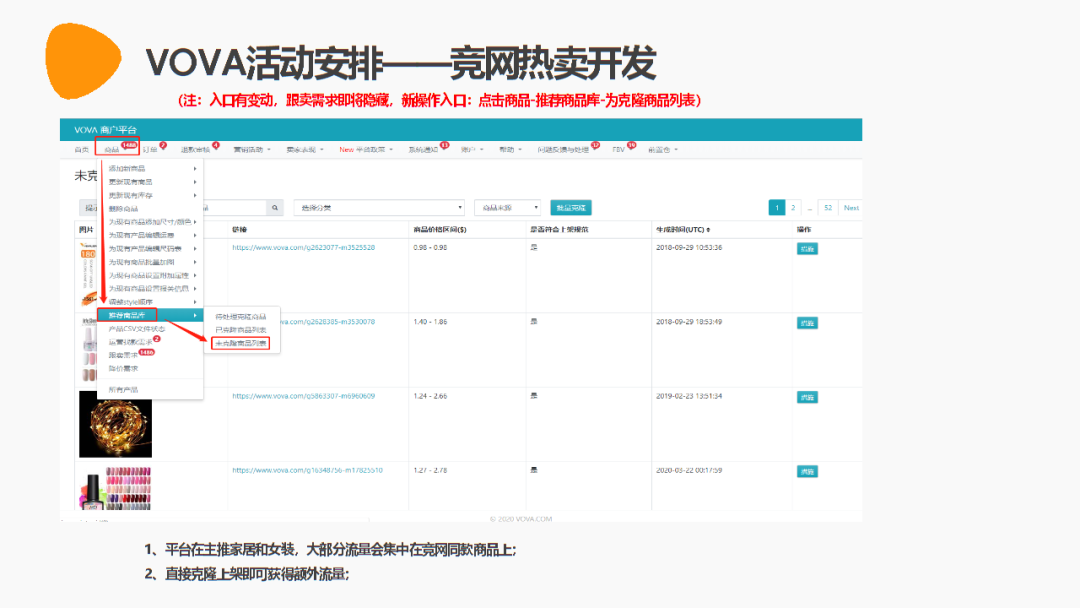The width and height of the screenshot is (1080, 608).
Task: Expand the 账户 nav dropdown
Action: [472, 149]
